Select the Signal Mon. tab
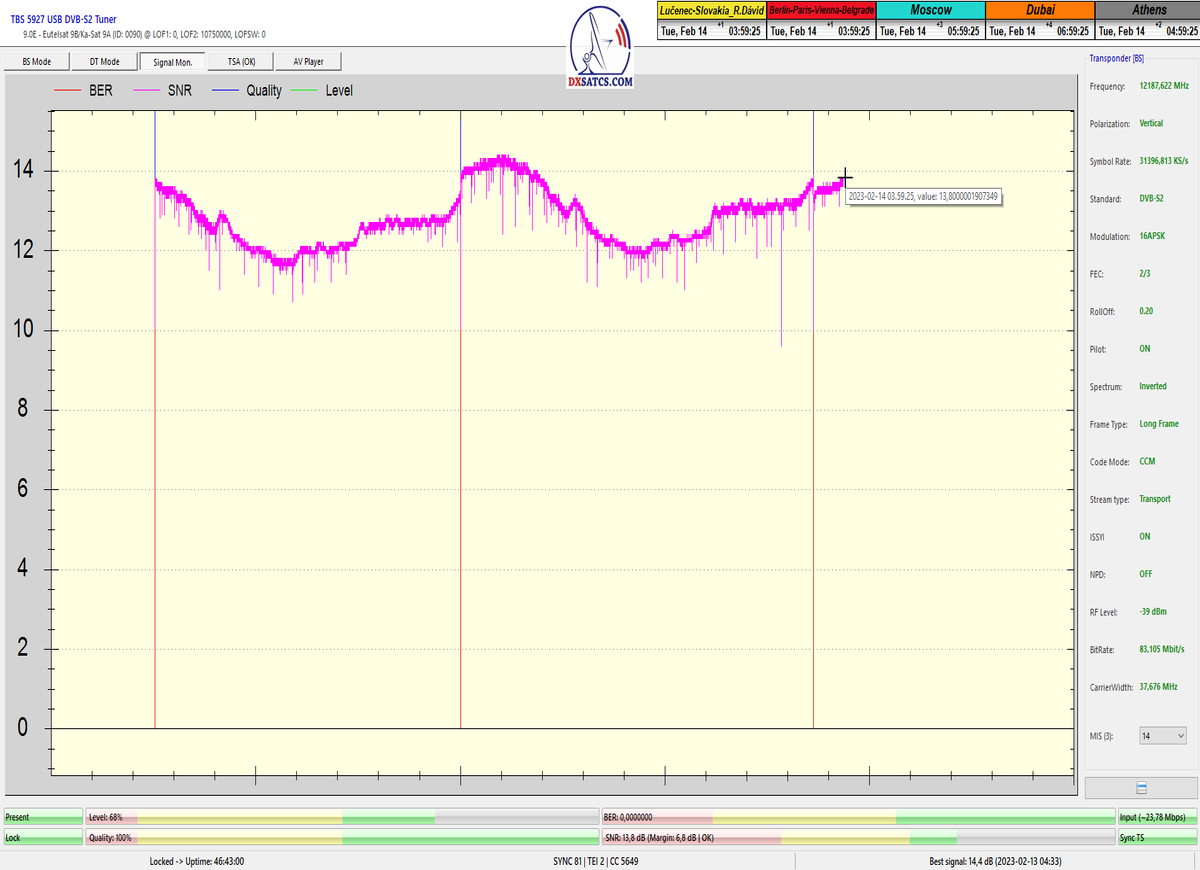This screenshot has width=1200, height=870. [172, 62]
